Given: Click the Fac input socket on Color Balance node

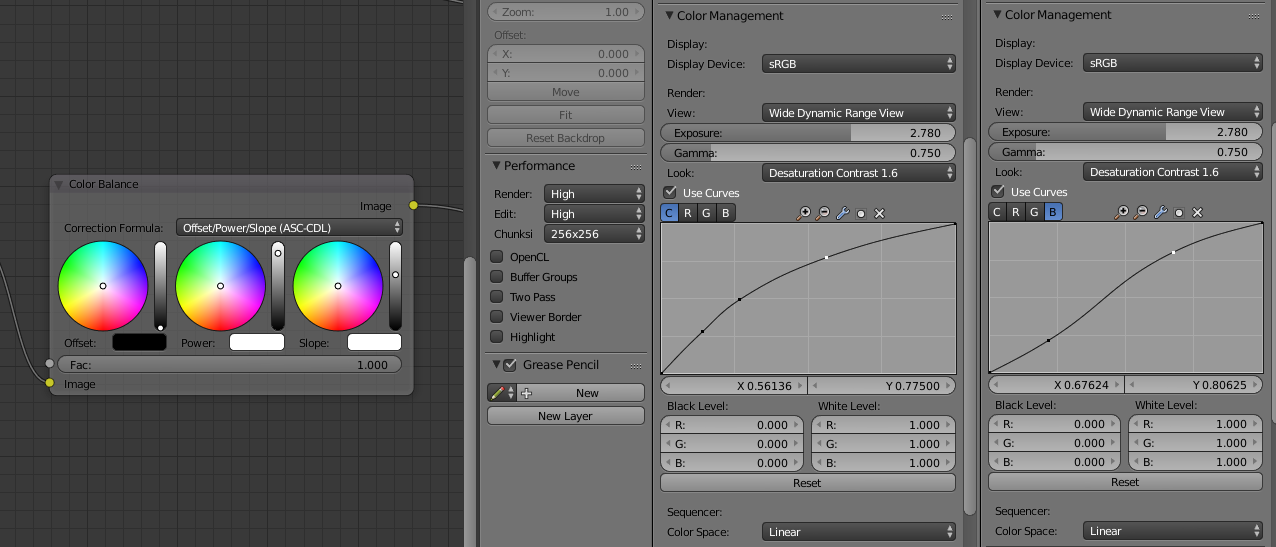Looking at the screenshot, I should pyautogui.click(x=49, y=364).
